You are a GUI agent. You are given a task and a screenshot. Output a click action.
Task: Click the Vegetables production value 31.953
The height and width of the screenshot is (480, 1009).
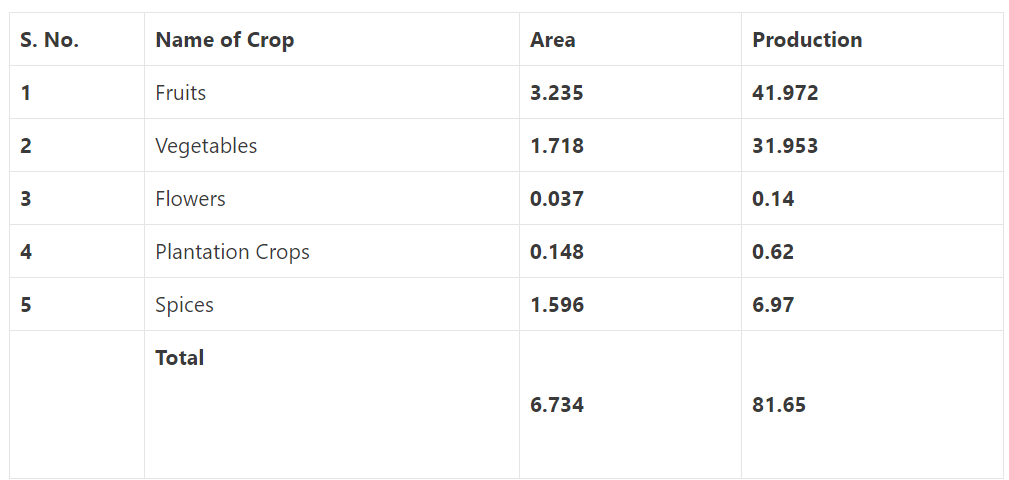click(x=785, y=146)
